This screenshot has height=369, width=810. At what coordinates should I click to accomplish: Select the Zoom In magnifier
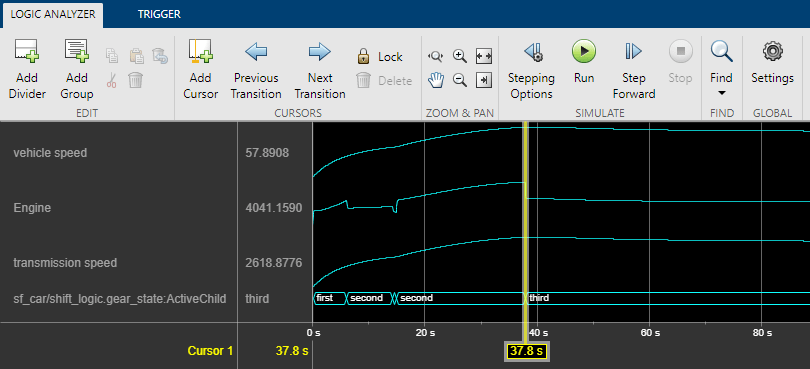(x=460, y=55)
